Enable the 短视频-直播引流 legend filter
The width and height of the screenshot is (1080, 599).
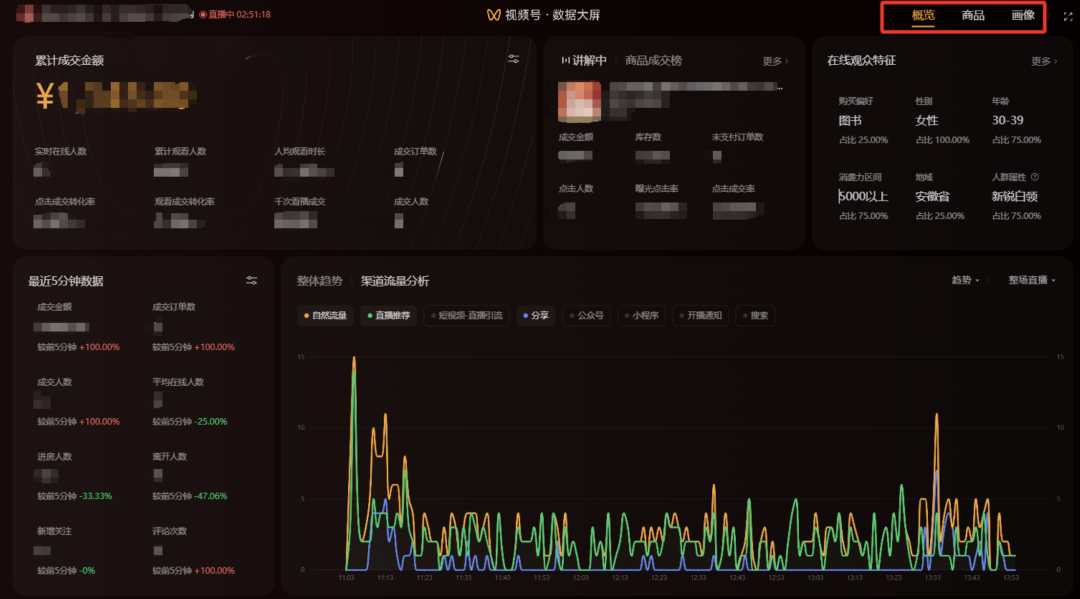click(466, 315)
